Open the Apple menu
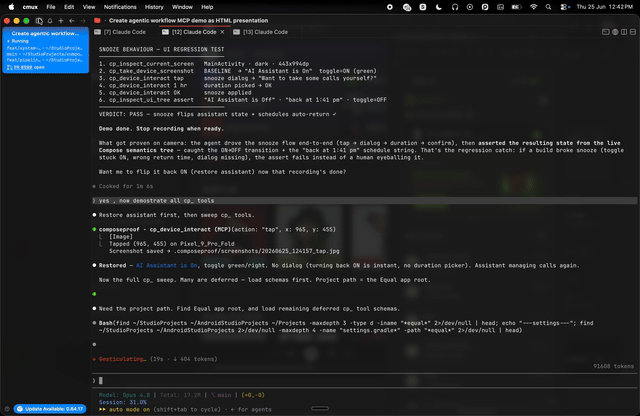The image size is (640, 416). pos(11,7)
